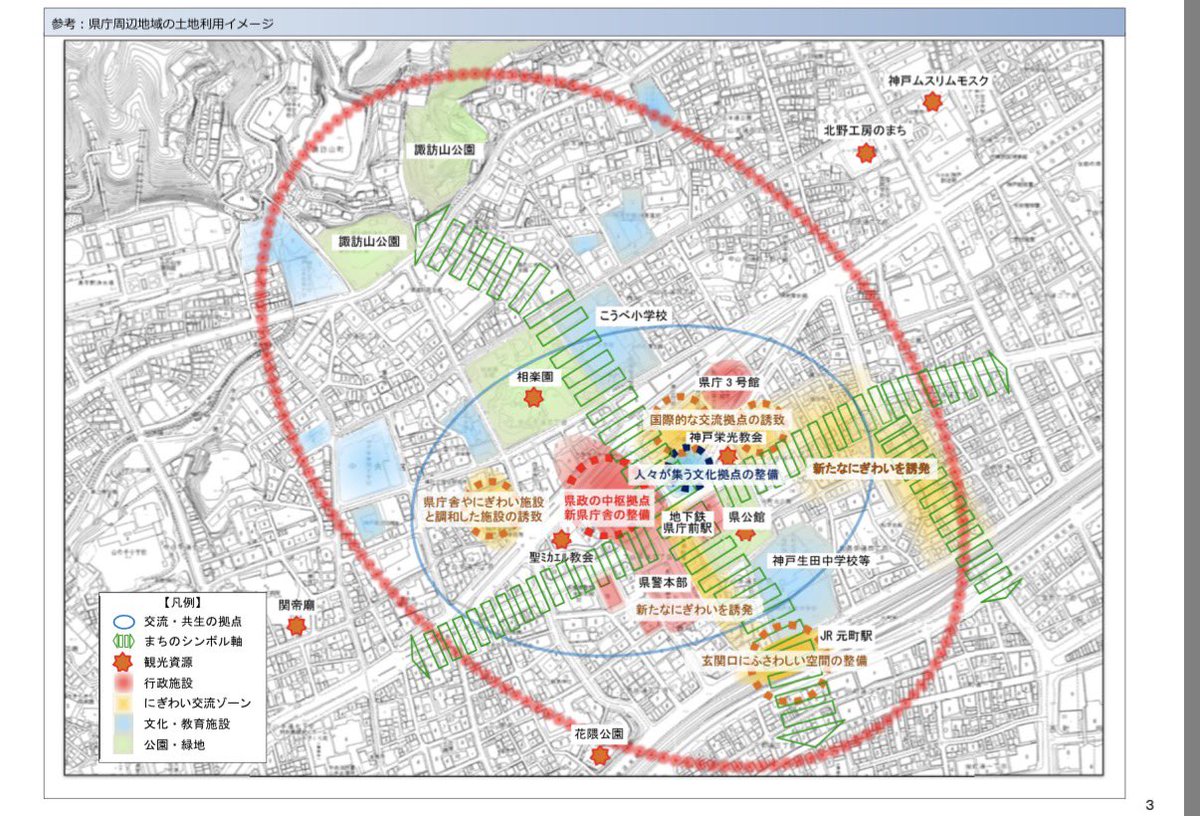The image size is (1200, 816).
Task: Click the 玄関口にふさわしい空間の整備 label
Action: pos(783,660)
